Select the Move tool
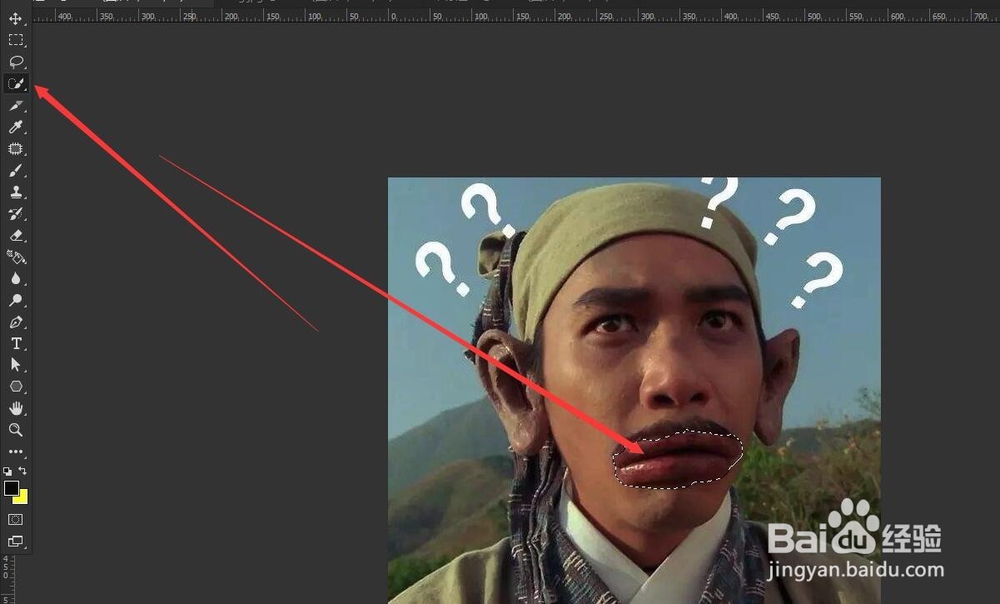 [x=15, y=18]
